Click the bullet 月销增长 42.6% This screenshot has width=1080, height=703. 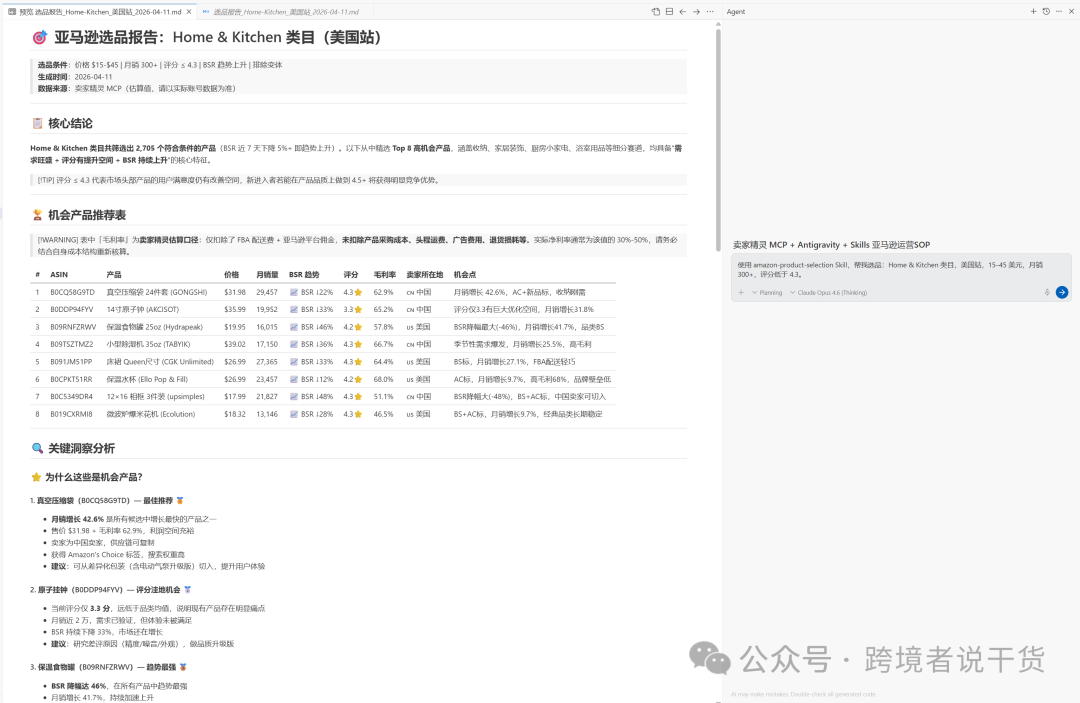click(x=134, y=519)
